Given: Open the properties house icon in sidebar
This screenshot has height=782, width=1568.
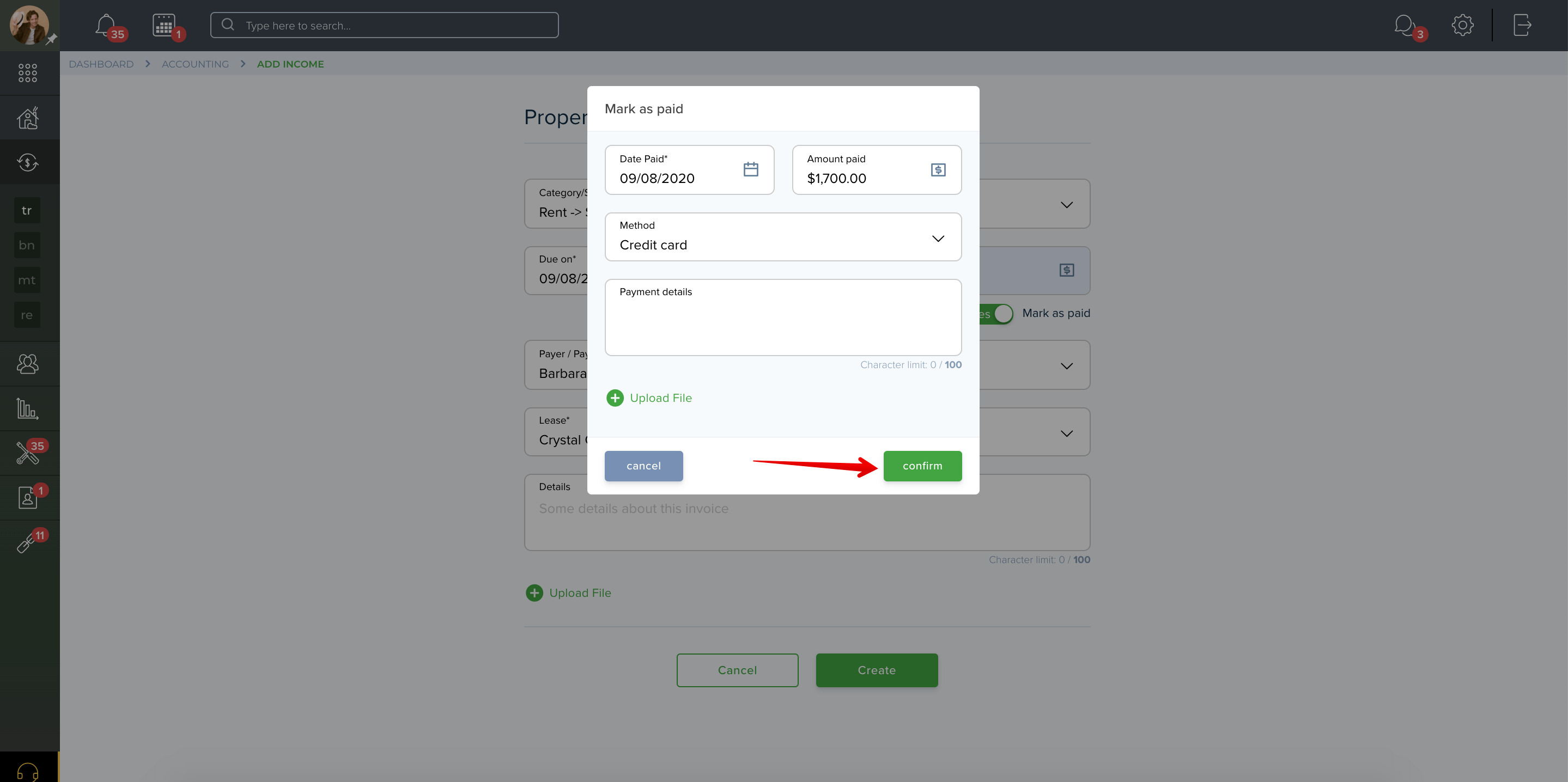Looking at the screenshot, I should [x=28, y=118].
